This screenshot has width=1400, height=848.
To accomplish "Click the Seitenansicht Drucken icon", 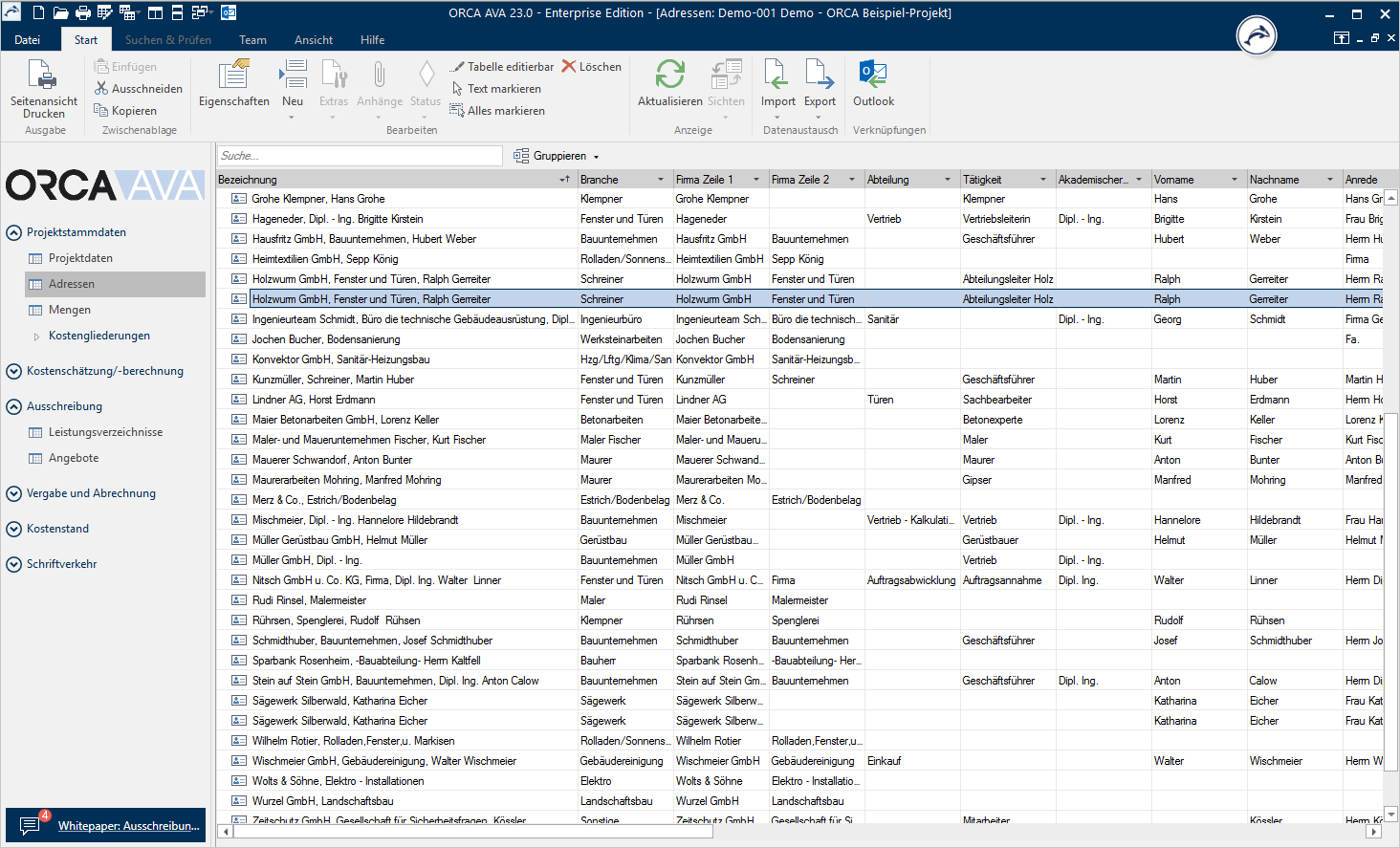I will point(43,76).
